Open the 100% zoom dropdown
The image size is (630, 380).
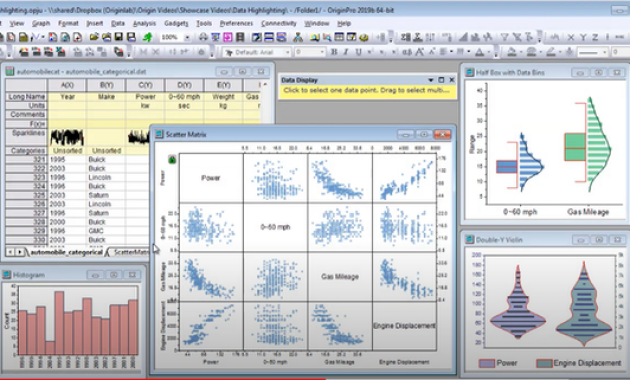coord(187,37)
